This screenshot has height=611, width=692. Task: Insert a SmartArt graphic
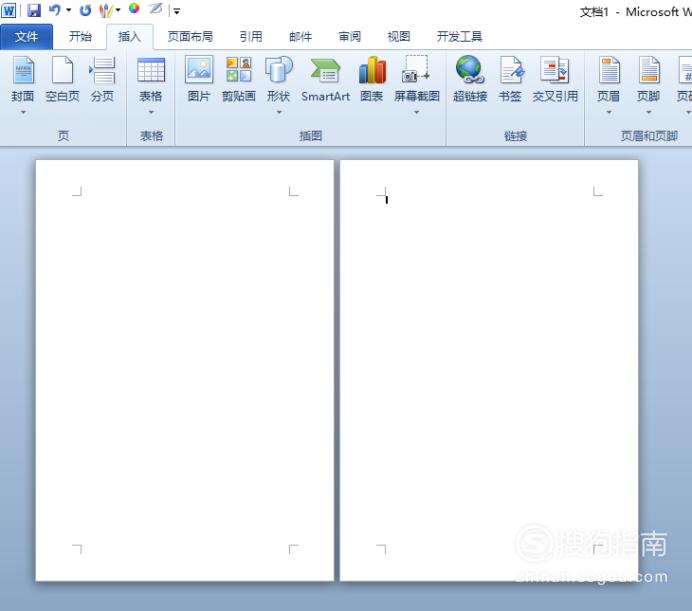tap(325, 79)
